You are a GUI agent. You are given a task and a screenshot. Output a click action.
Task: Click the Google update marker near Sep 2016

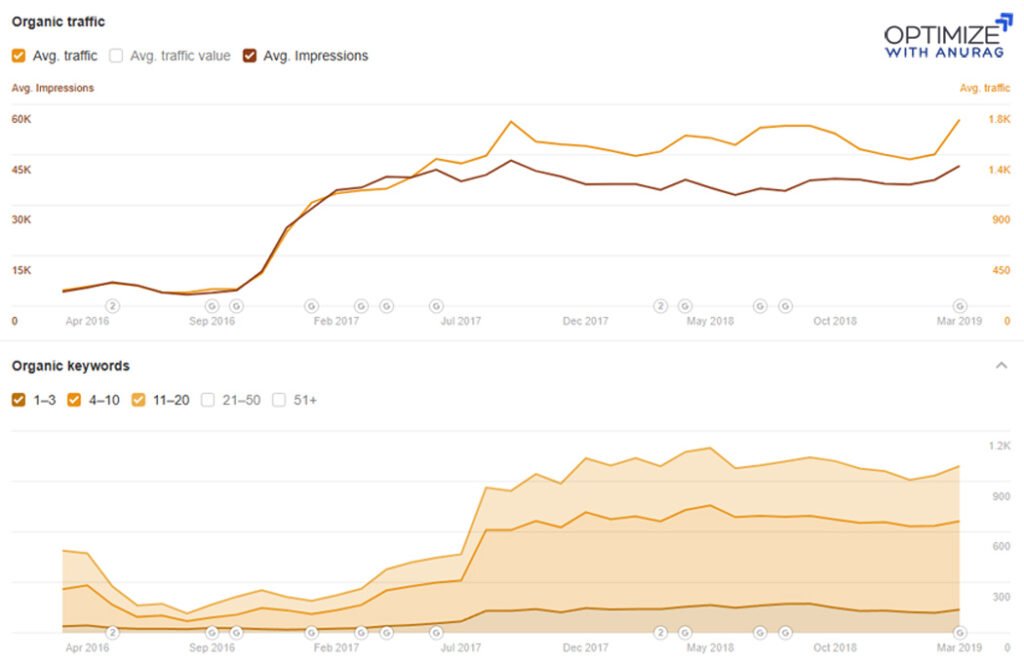click(x=211, y=307)
